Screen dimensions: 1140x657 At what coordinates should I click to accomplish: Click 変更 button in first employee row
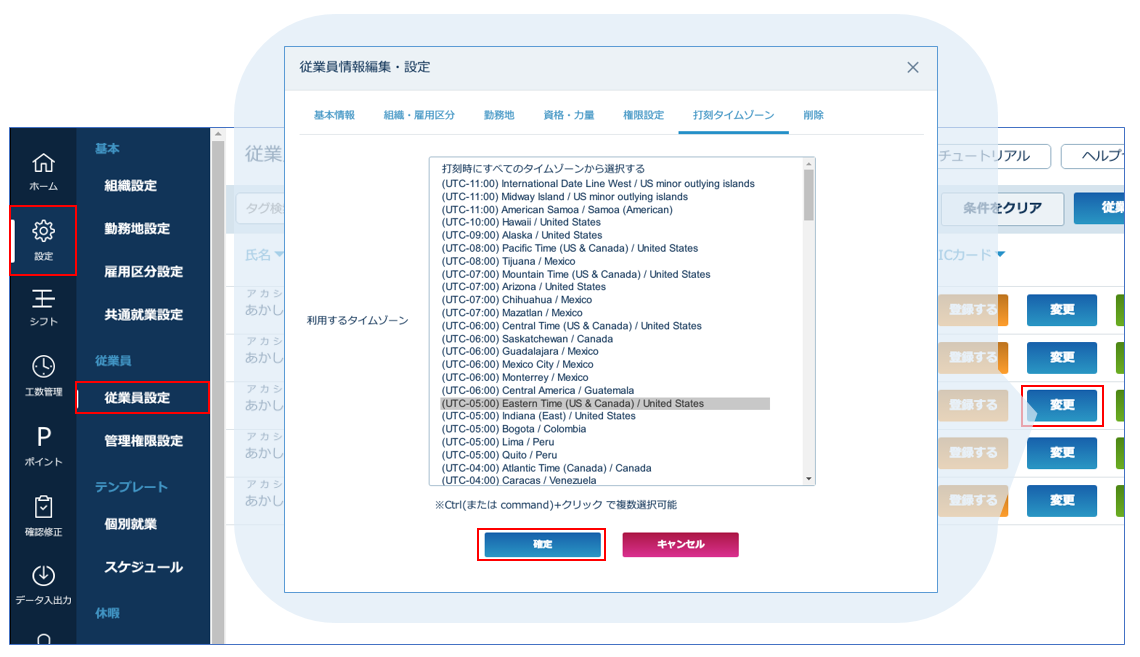(x=1061, y=310)
